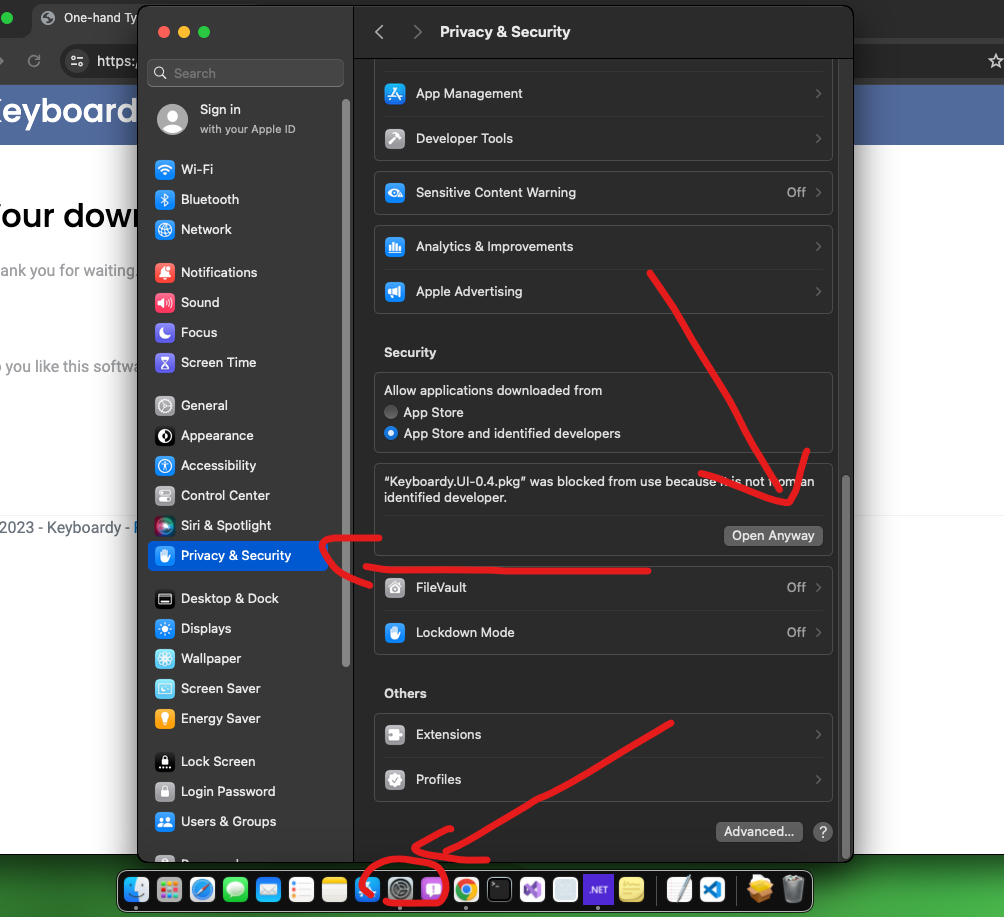Click the General gear icon in sidebar

(x=165, y=406)
